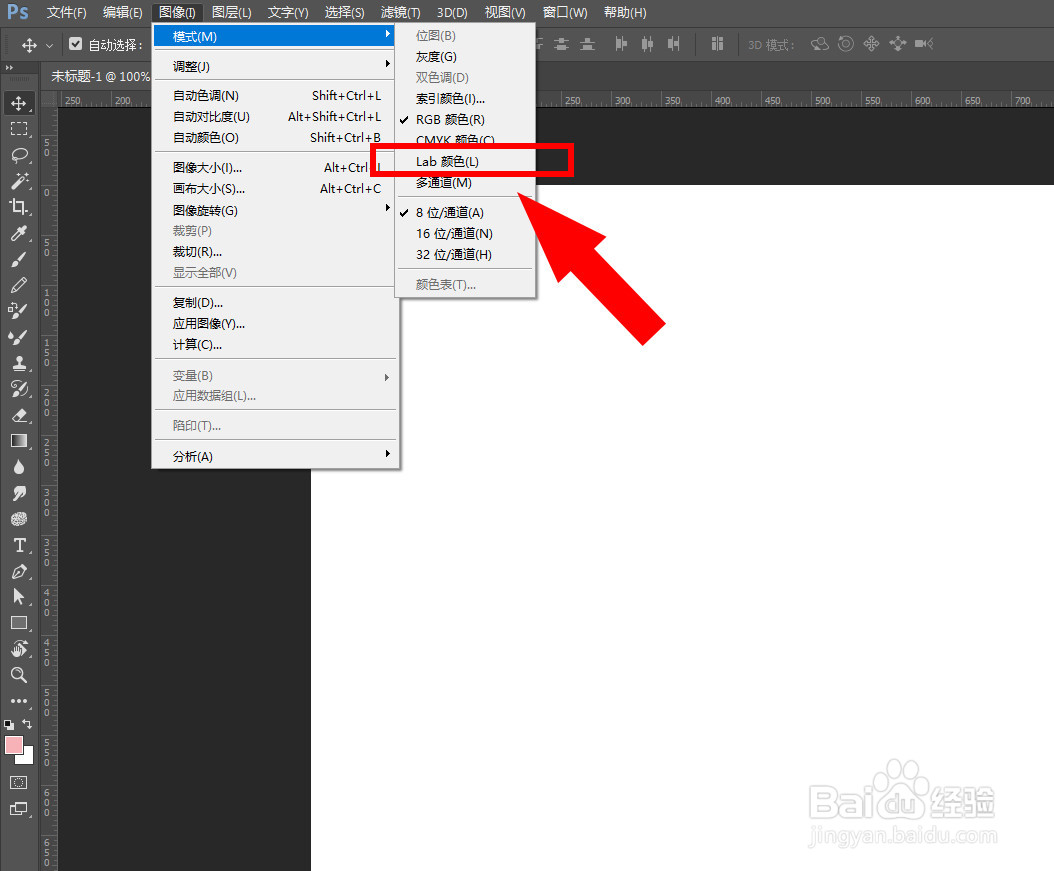Click the Photoshop Ps logo
Image resolution: width=1054 pixels, height=871 pixels.
pyautogui.click(x=17, y=12)
